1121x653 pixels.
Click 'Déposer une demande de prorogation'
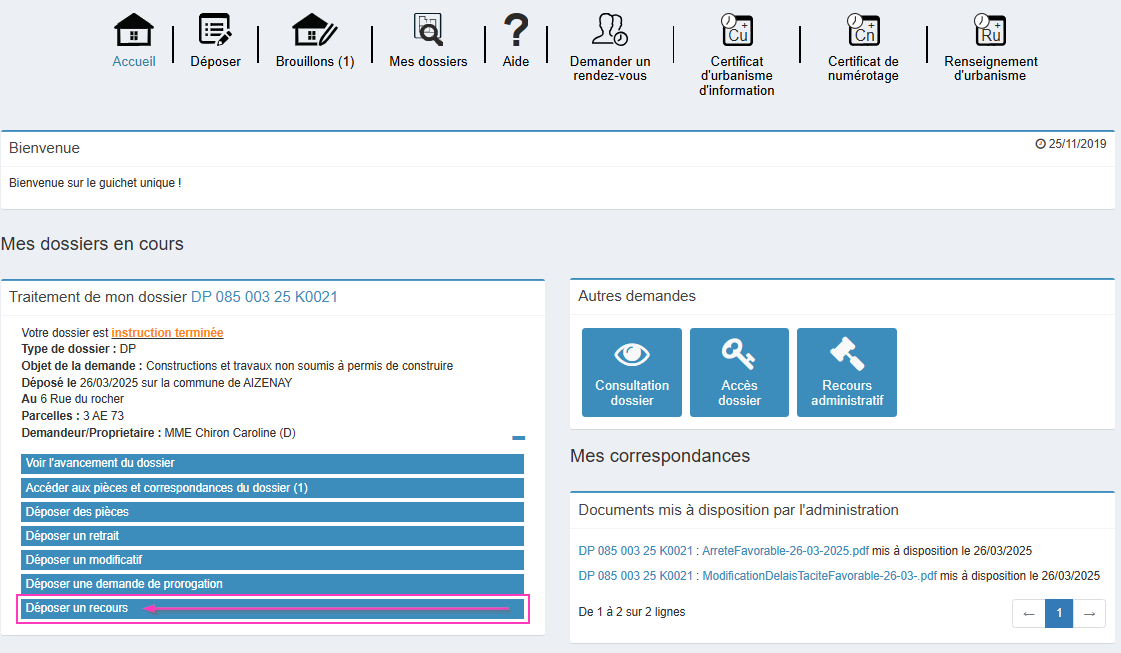click(x=272, y=584)
